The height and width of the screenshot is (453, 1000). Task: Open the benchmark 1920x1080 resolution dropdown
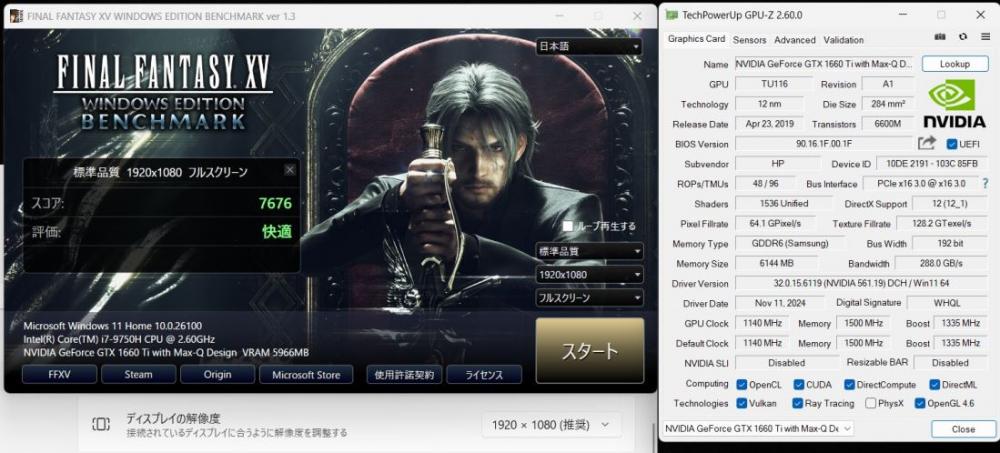[x=589, y=274]
